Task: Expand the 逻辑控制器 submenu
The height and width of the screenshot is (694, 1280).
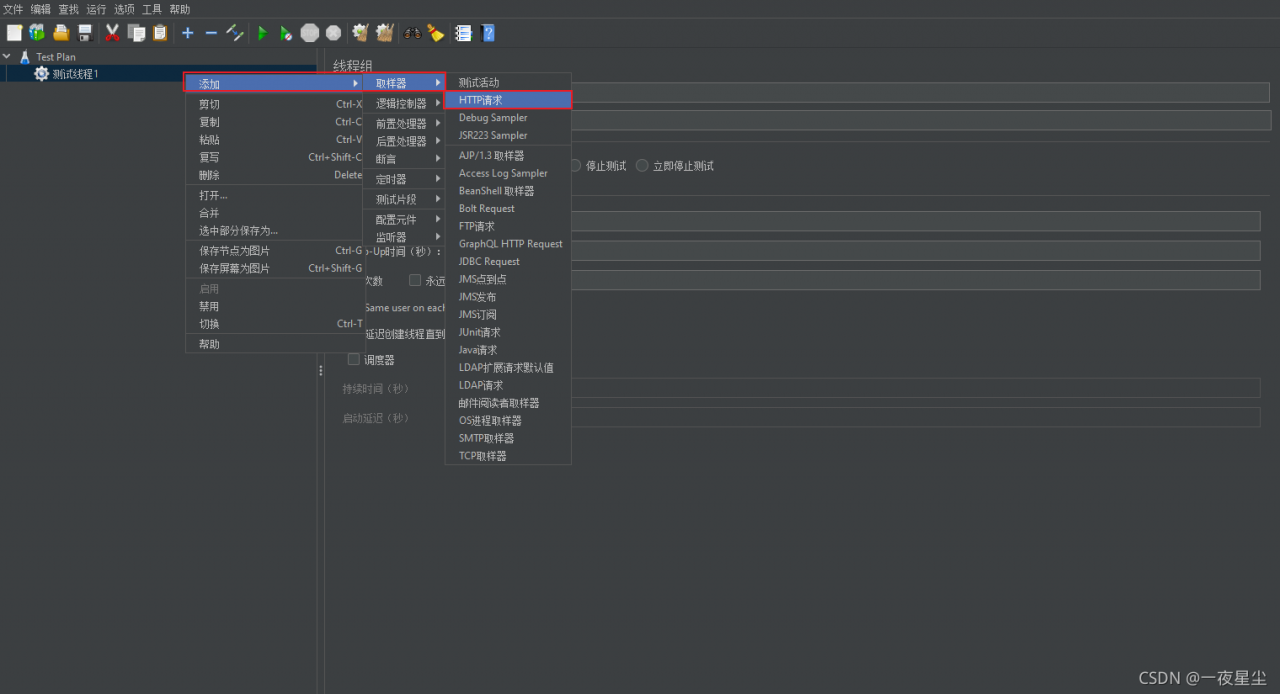Action: [404, 103]
